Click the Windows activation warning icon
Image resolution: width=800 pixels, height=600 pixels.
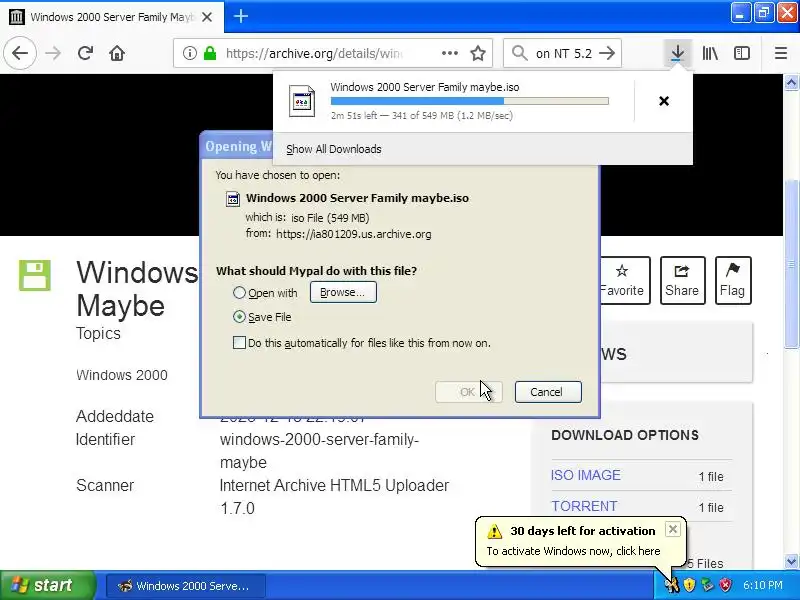point(494,531)
